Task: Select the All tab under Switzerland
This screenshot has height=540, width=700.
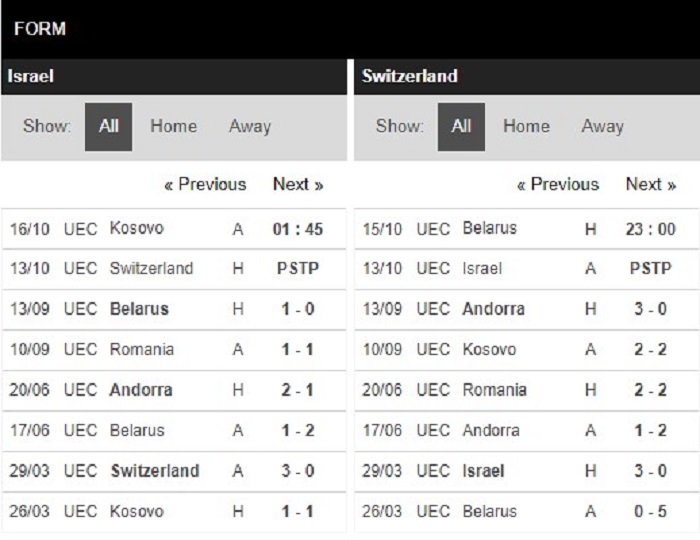Action: pyautogui.click(x=461, y=127)
